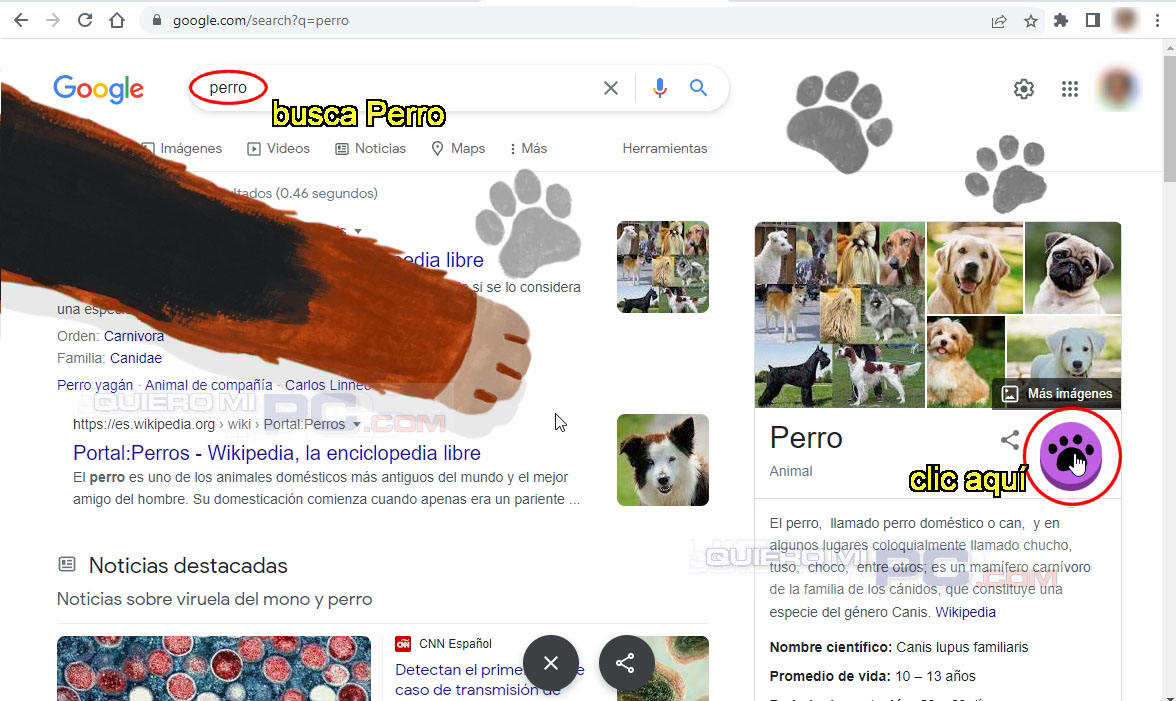Click the Más imágenes button
1176x701 pixels.
tap(1057, 394)
